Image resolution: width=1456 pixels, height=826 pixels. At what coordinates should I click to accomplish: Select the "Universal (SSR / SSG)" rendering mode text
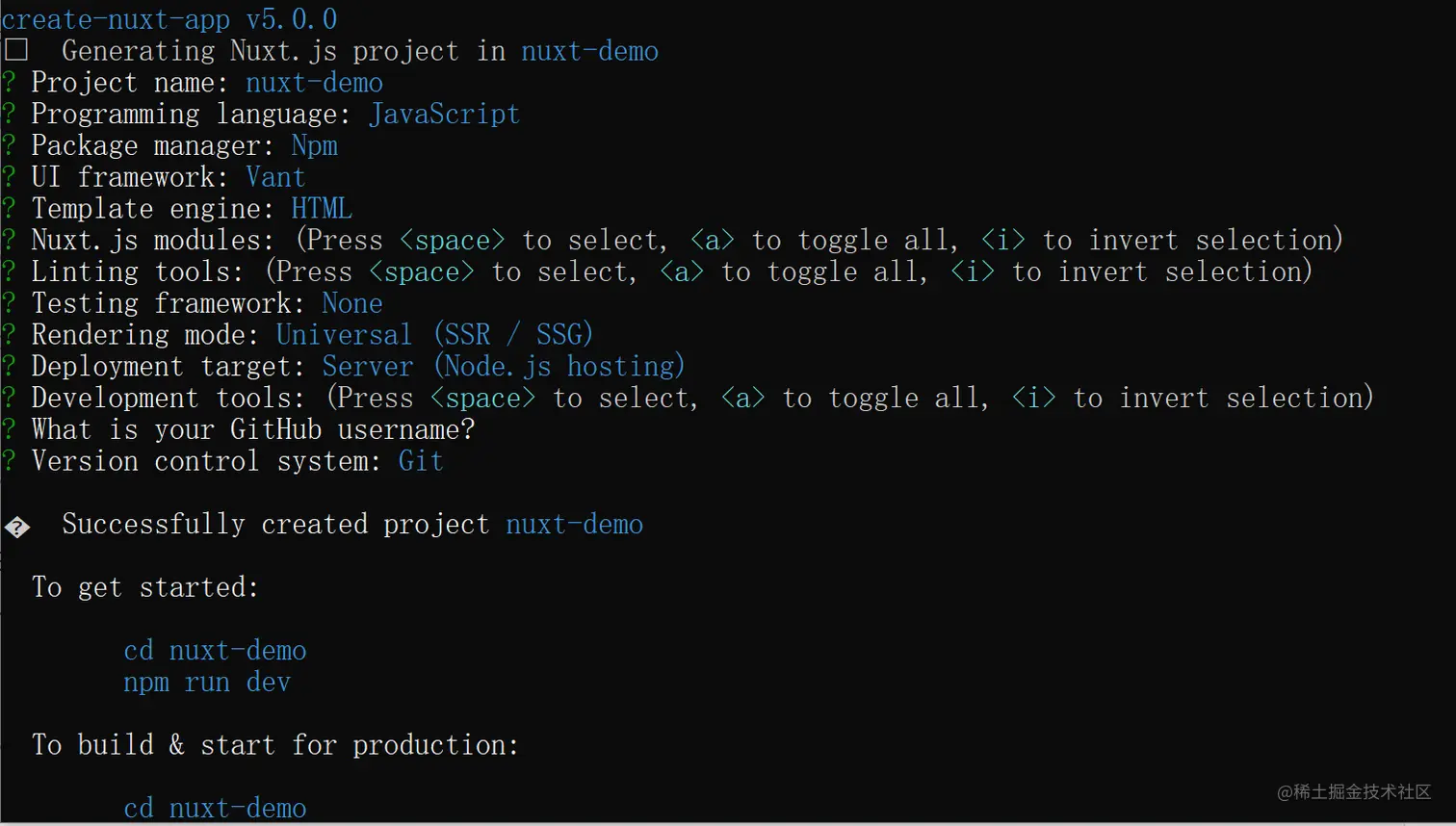coord(434,335)
